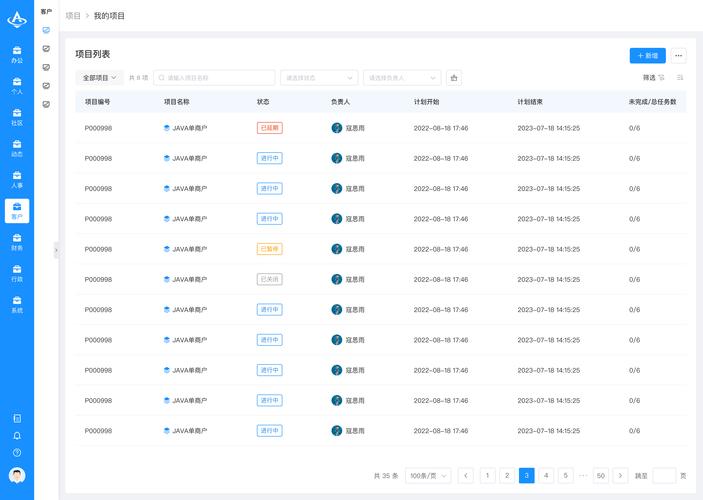
Task: Click the user avatar in the sidebar
Action: (17, 476)
